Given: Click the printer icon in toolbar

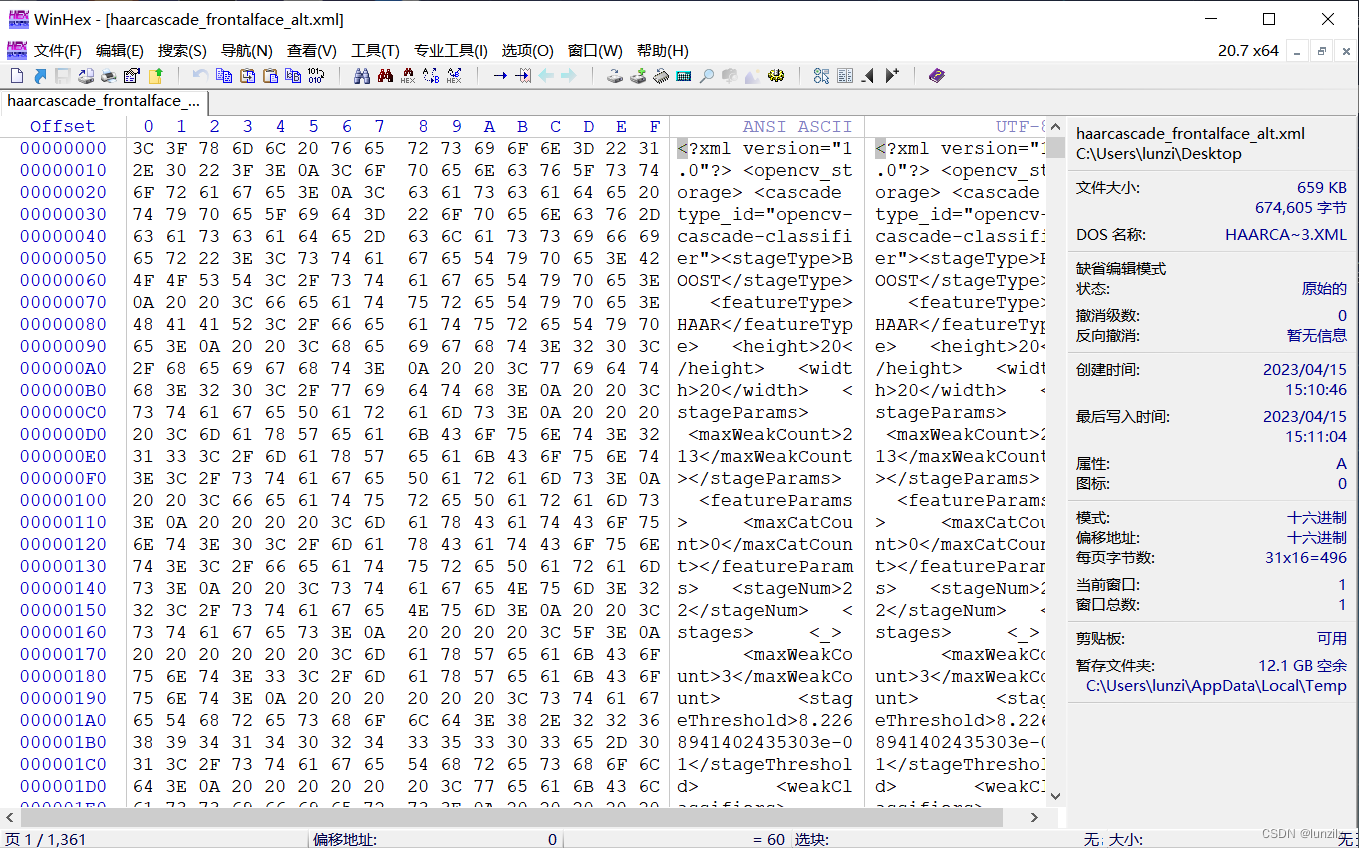Looking at the screenshot, I should (109, 76).
